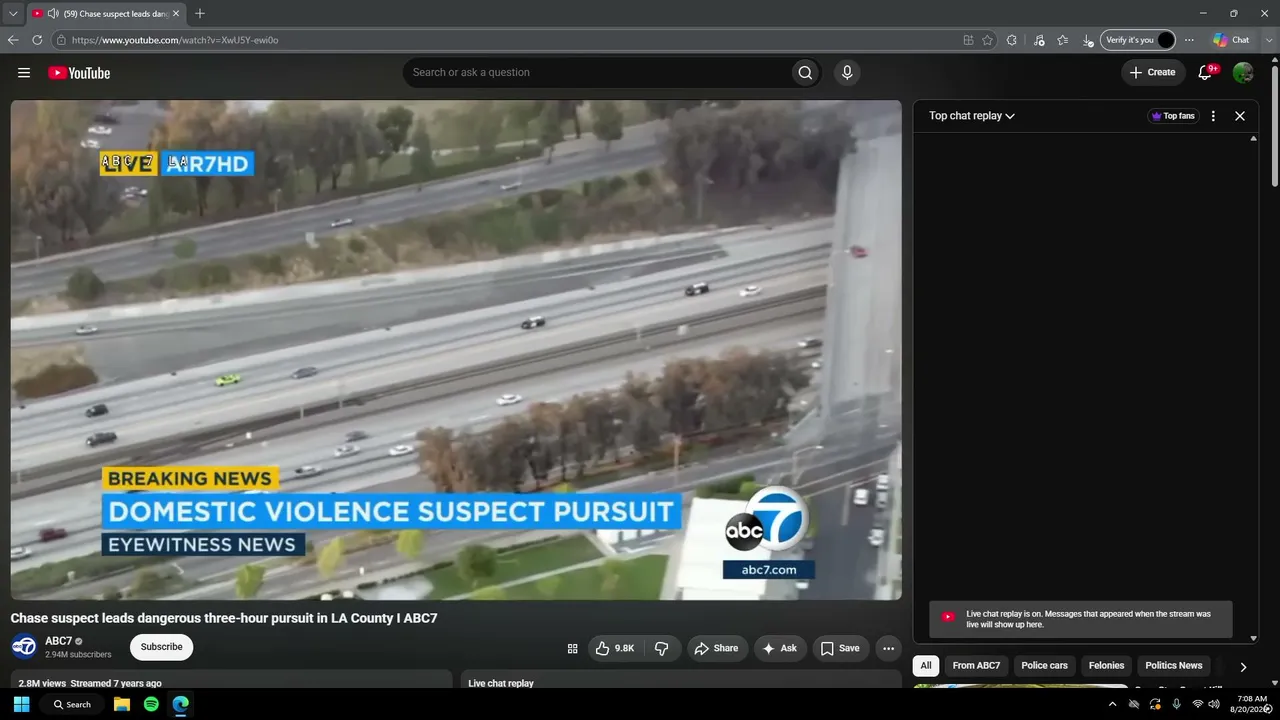Open the YouTube account avatar menu
The image size is (1280, 720).
(x=1243, y=72)
